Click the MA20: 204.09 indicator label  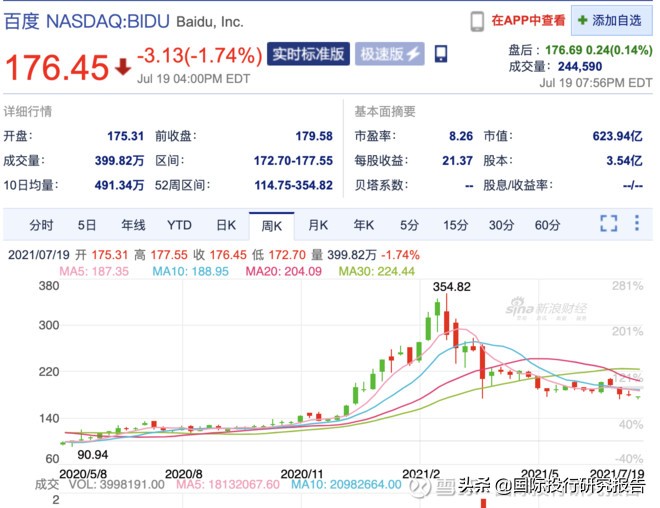click(x=284, y=271)
